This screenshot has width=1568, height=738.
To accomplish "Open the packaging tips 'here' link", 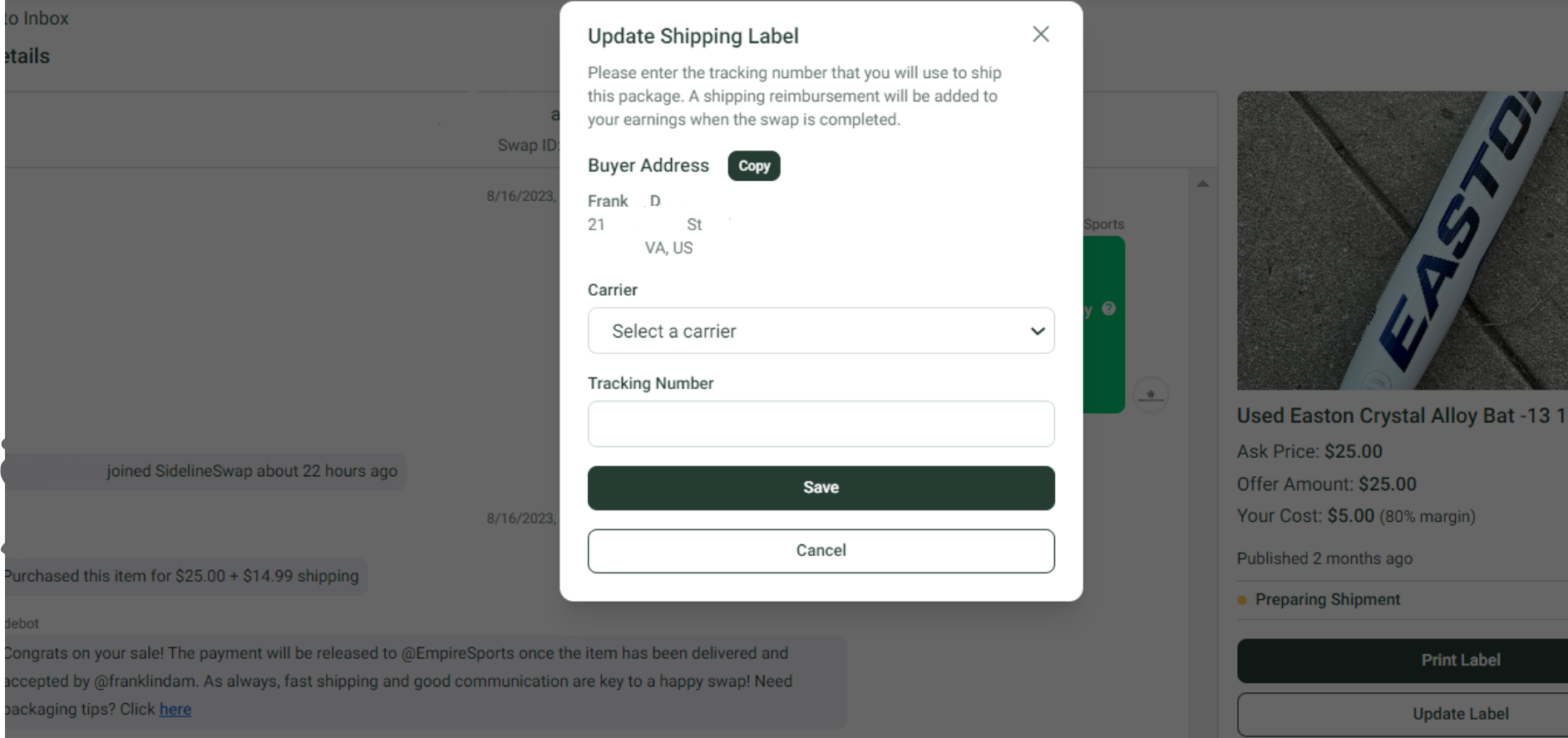I will (175, 709).
